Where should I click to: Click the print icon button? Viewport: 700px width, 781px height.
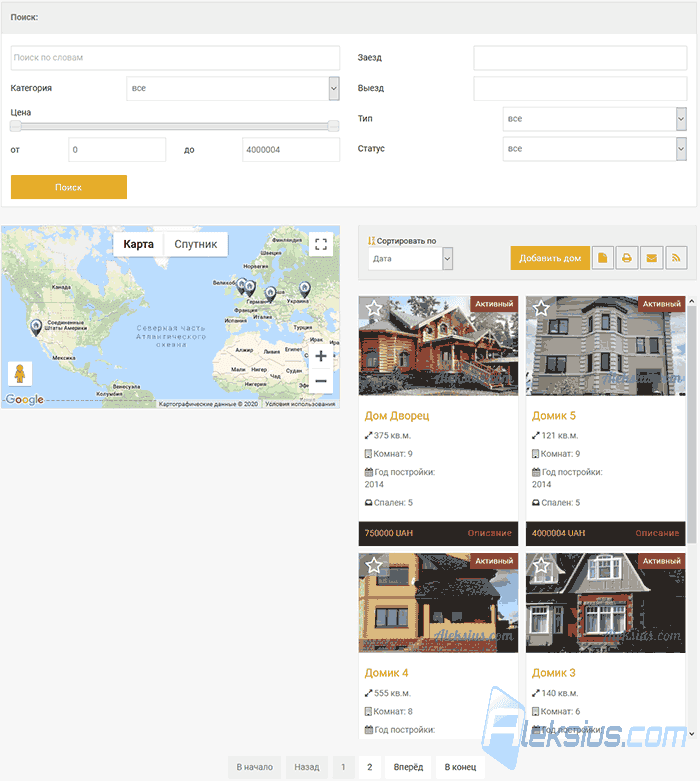627,258
